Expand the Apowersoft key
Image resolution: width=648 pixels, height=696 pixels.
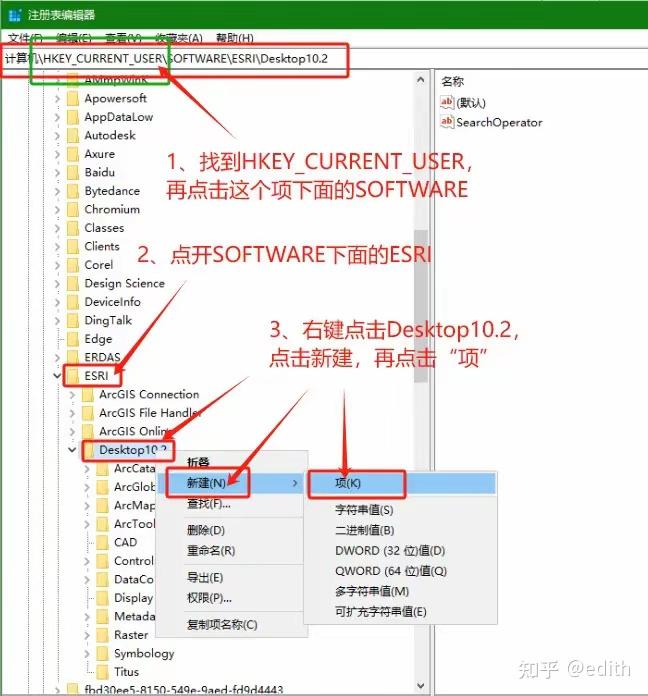point(57,99)
